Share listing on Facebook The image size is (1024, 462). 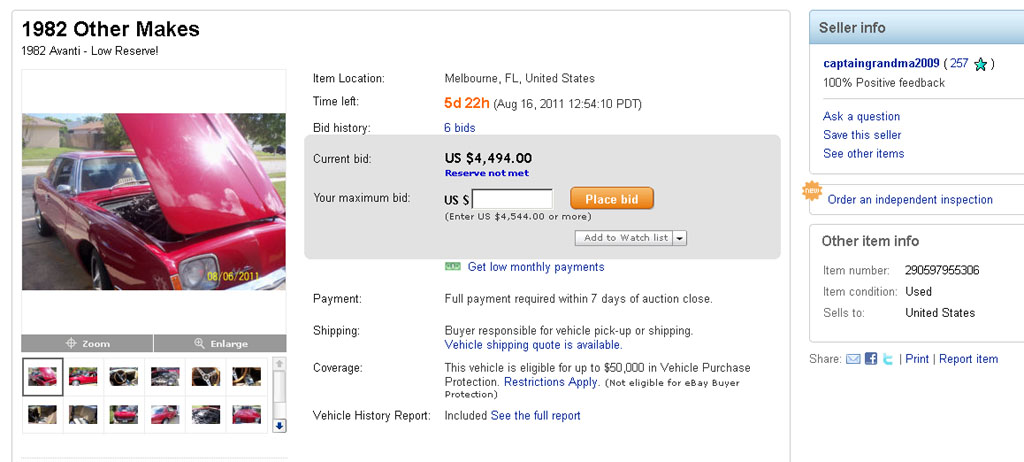pyautogui.click(x=871, y=359)
